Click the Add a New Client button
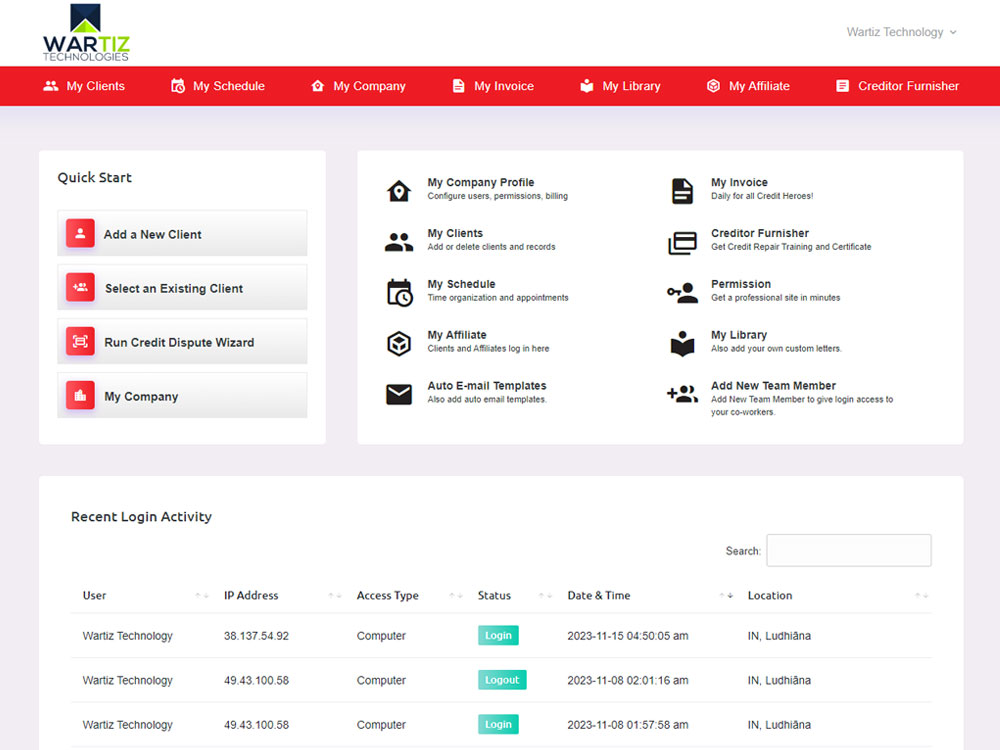Viewport: 1000px width, 750px height. coord(182,233)
